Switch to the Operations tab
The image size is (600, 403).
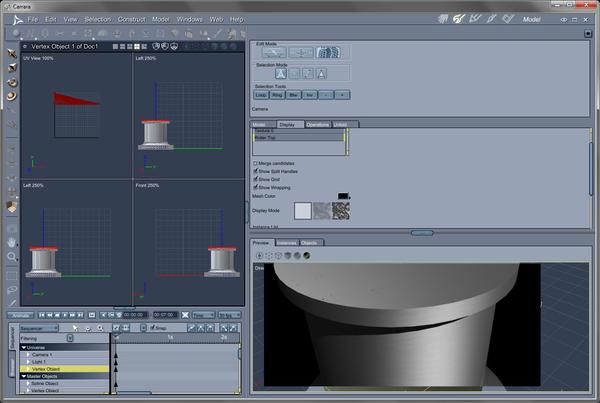318,124
